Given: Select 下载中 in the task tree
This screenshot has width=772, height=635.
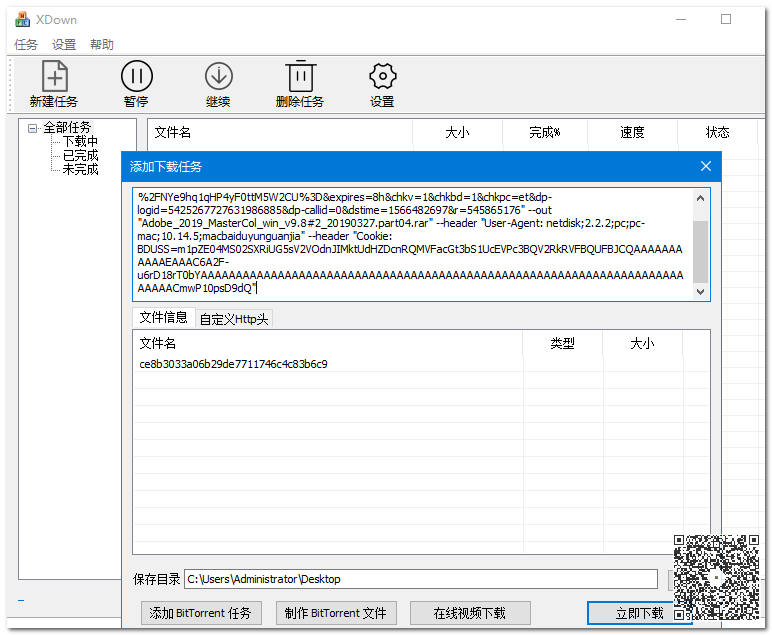Looking at the screenshot, I should (x=80, y=142).
